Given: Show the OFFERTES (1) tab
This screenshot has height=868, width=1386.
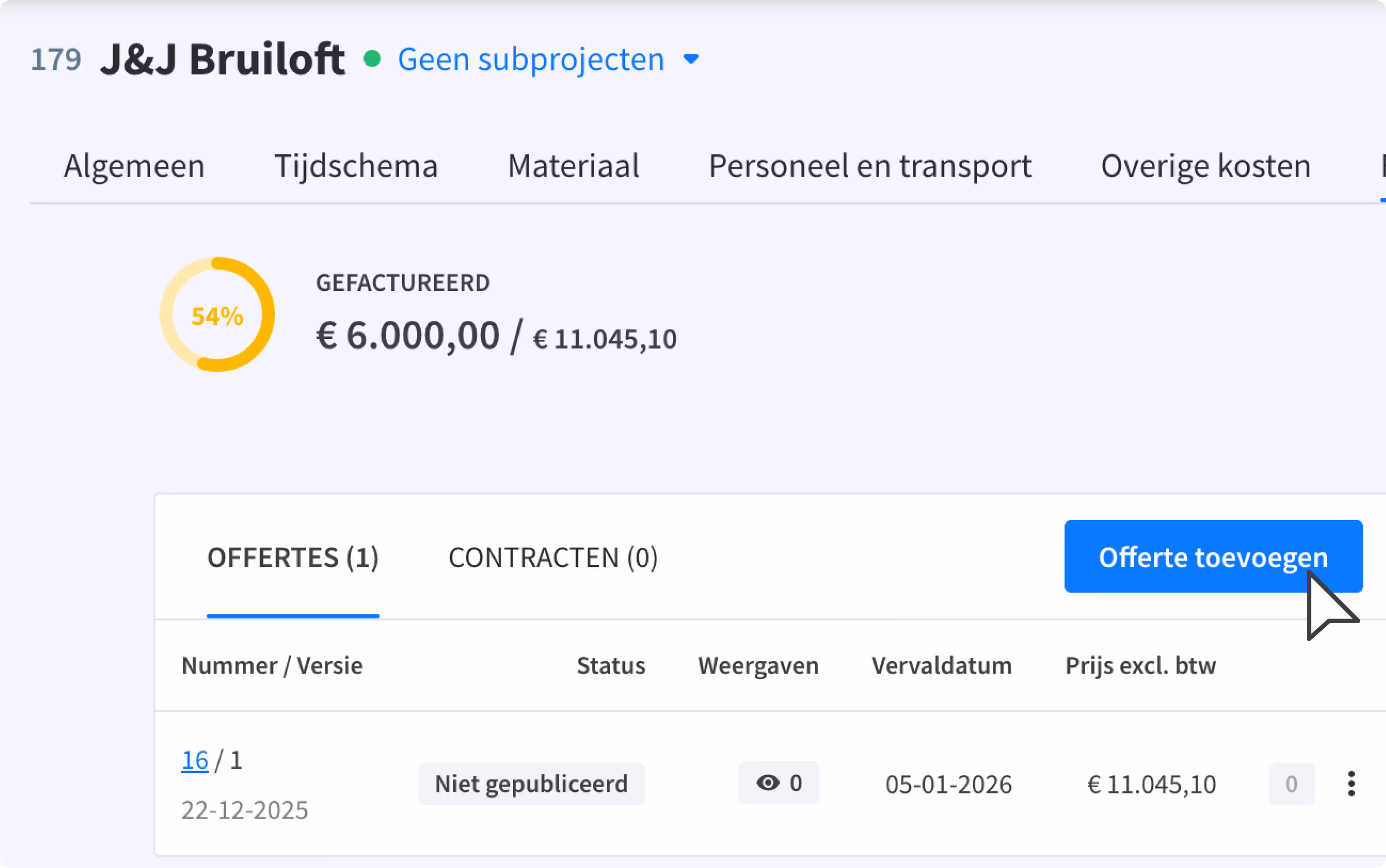Looking at the screenshot, I should tap(293, 558).
